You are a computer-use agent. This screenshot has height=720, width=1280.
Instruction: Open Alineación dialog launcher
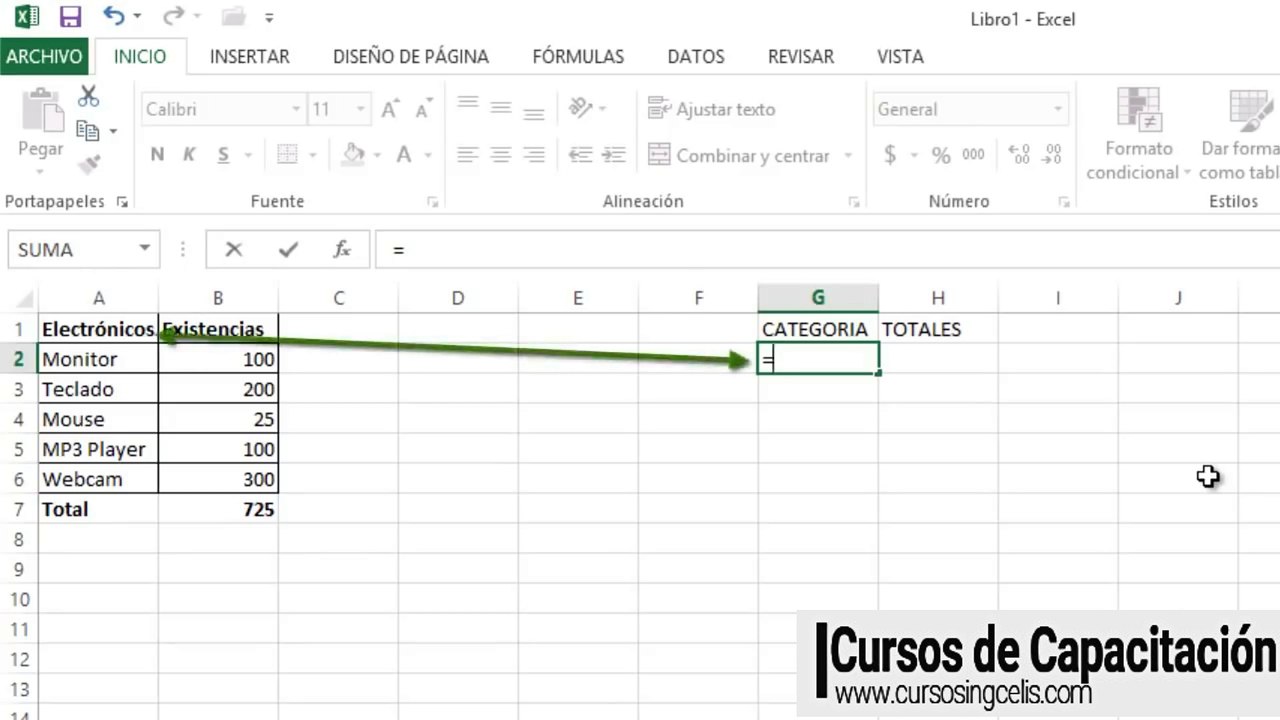[x=854, y=202]
